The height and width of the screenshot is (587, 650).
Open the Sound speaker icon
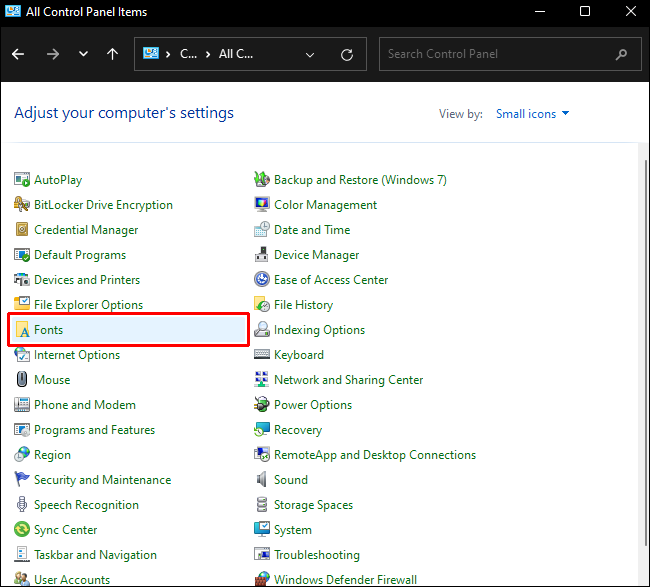coord(262,480)
